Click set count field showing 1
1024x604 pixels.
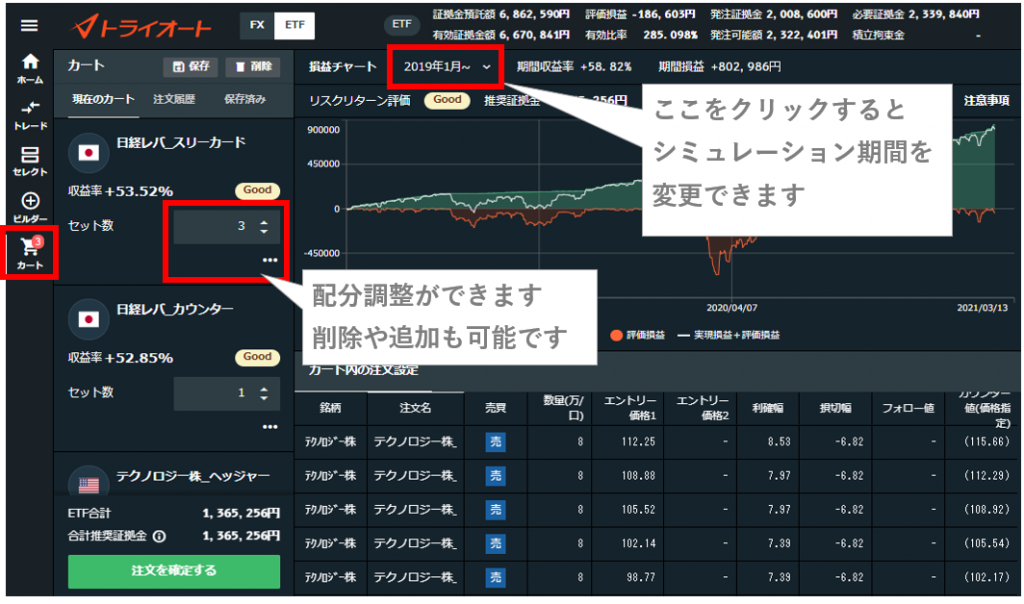click(227, 393)
